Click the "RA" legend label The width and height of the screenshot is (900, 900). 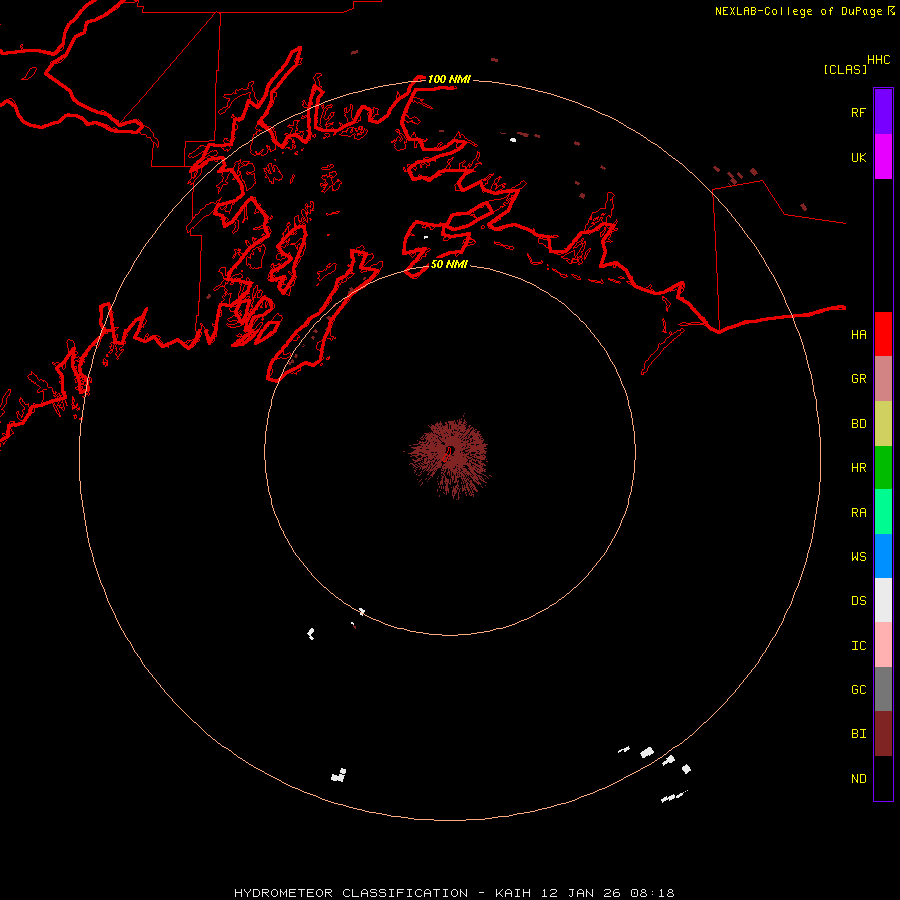click(x=858, y=513)
